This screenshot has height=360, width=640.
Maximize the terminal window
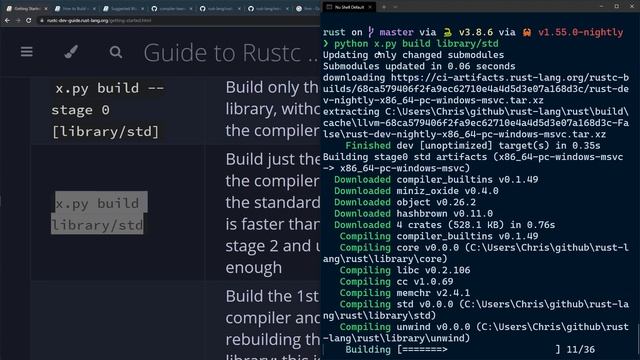pos(617,7)
